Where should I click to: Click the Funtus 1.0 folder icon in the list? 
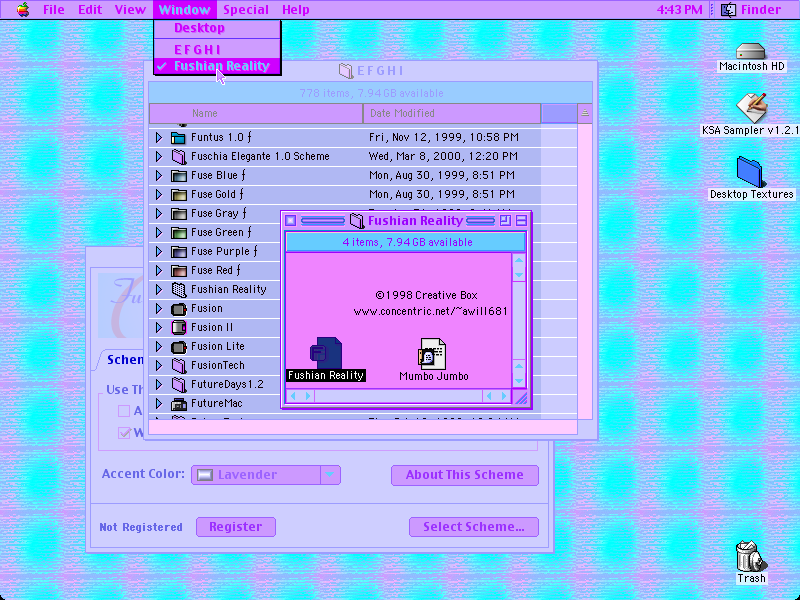coord(178,137)
